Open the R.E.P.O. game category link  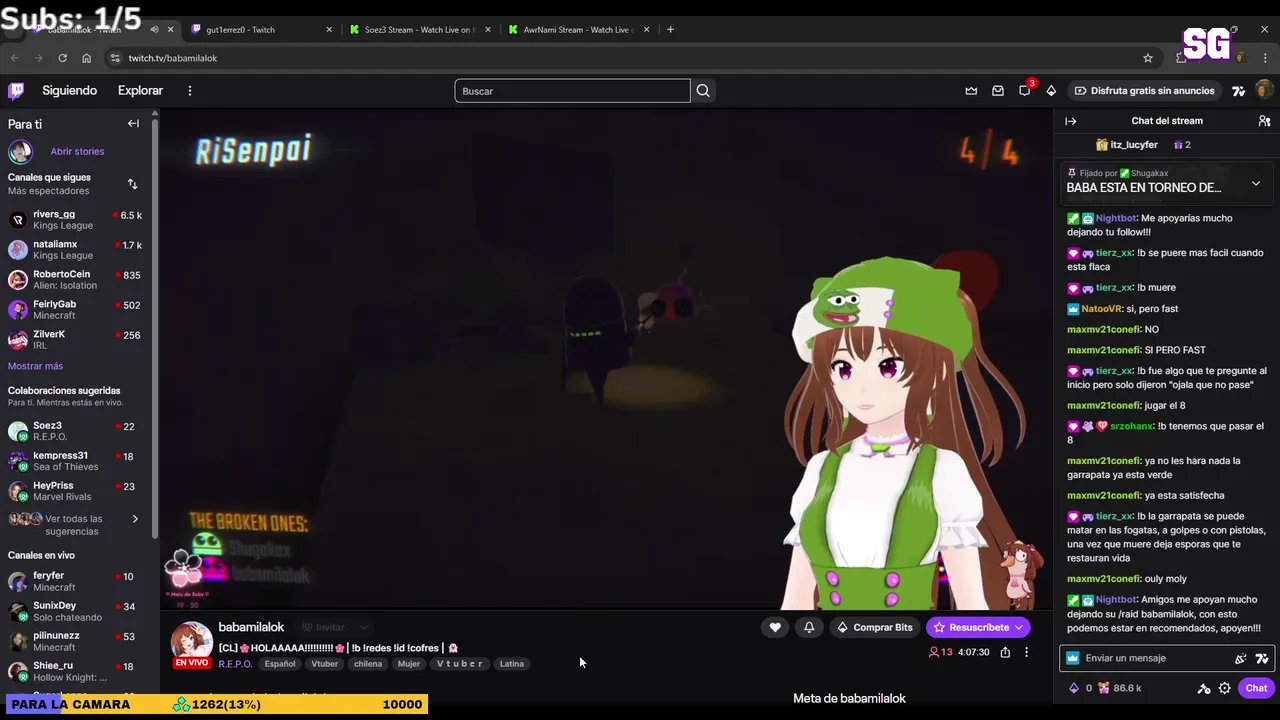point(235,664)
